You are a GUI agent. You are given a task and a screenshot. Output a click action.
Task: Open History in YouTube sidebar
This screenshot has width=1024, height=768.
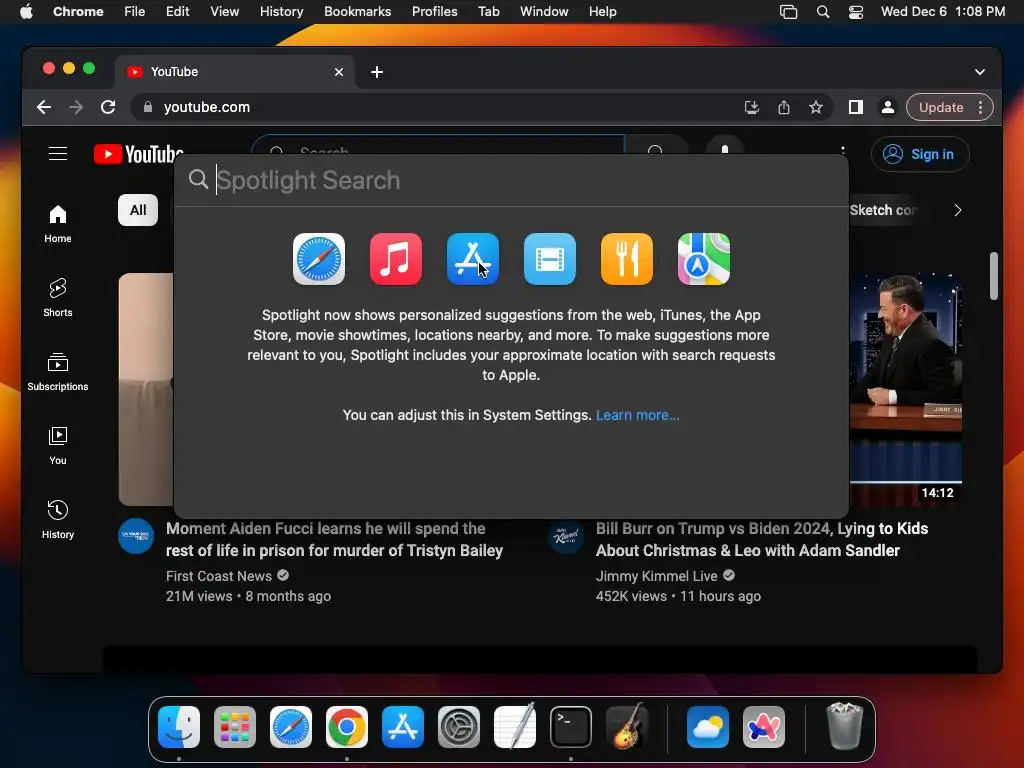pos(58,519)
